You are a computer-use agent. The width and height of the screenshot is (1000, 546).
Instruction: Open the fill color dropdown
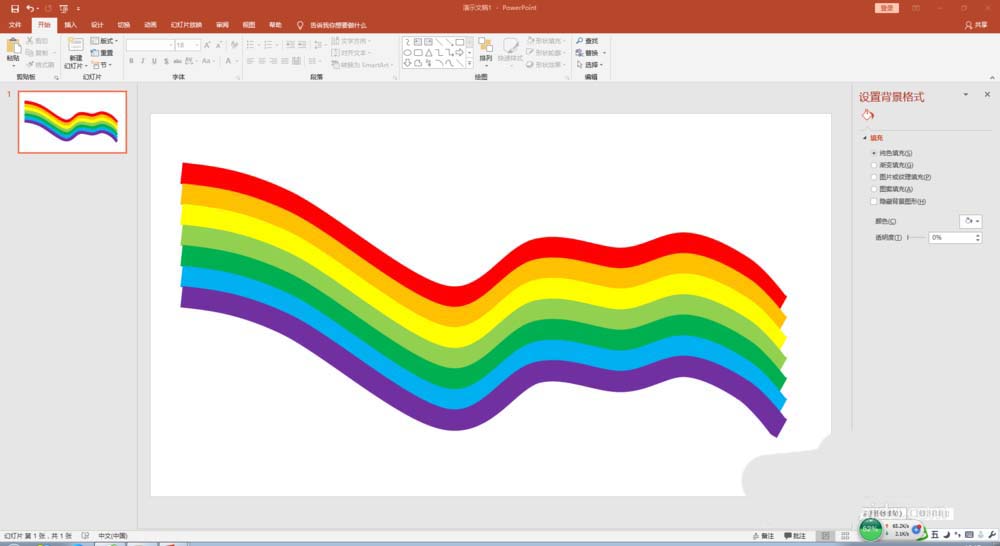pyautogui.click(x=970, y=221)
